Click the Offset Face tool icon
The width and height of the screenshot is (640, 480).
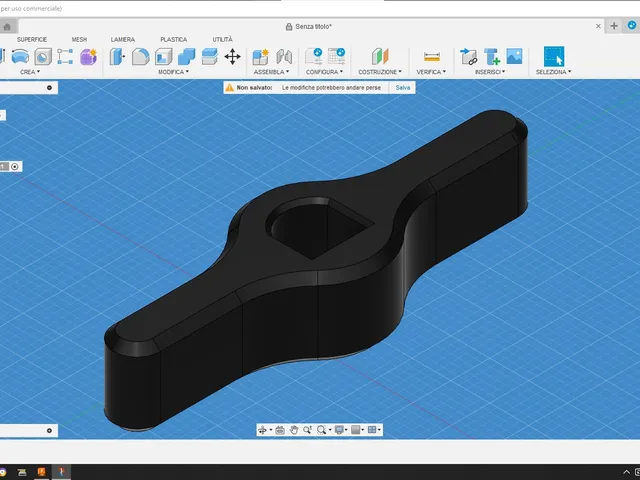click(209, 56)
